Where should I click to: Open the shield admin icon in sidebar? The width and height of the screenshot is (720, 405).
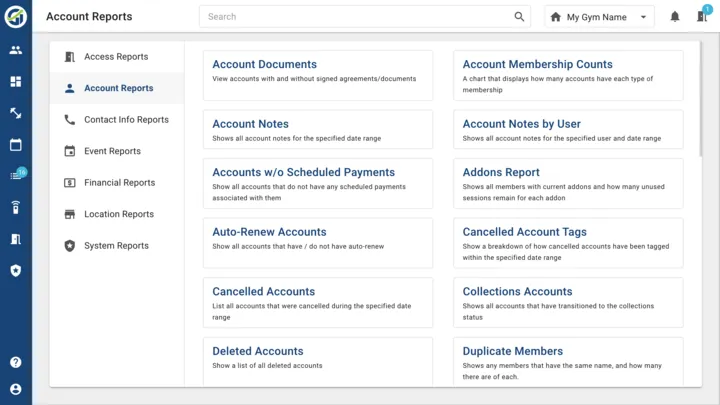point(16,270)
